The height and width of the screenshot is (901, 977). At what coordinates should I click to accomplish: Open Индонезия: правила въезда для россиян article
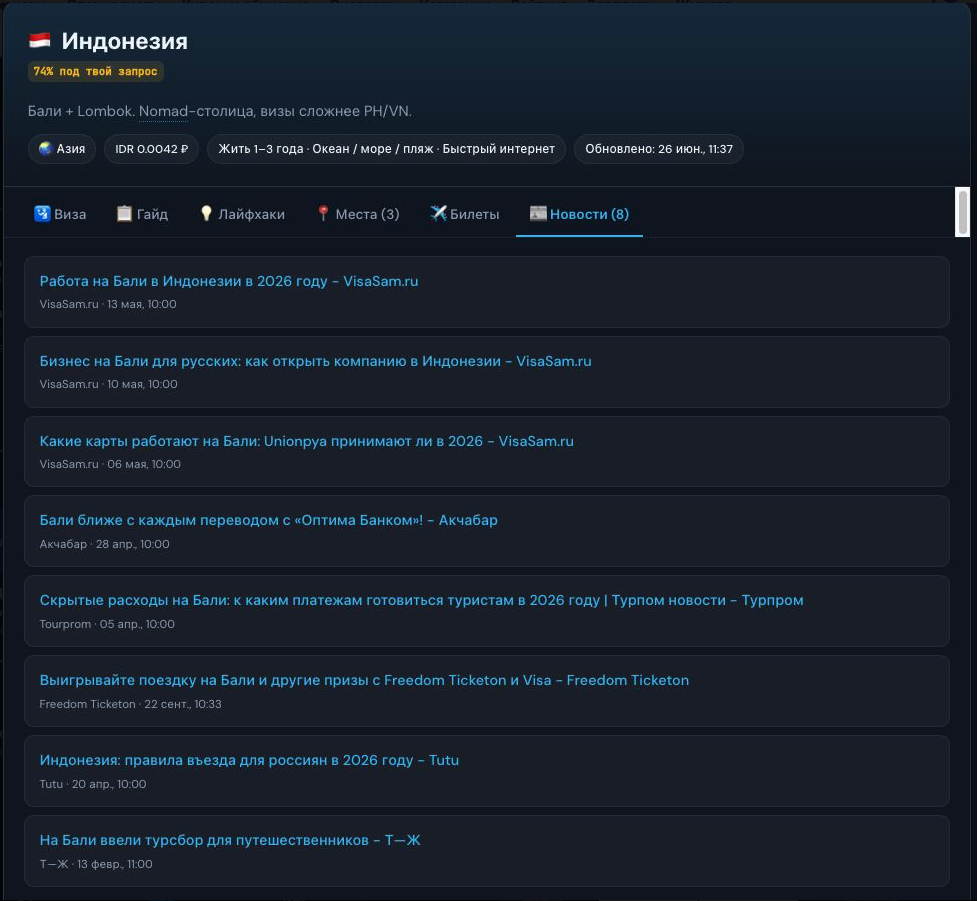click(249, 760)
